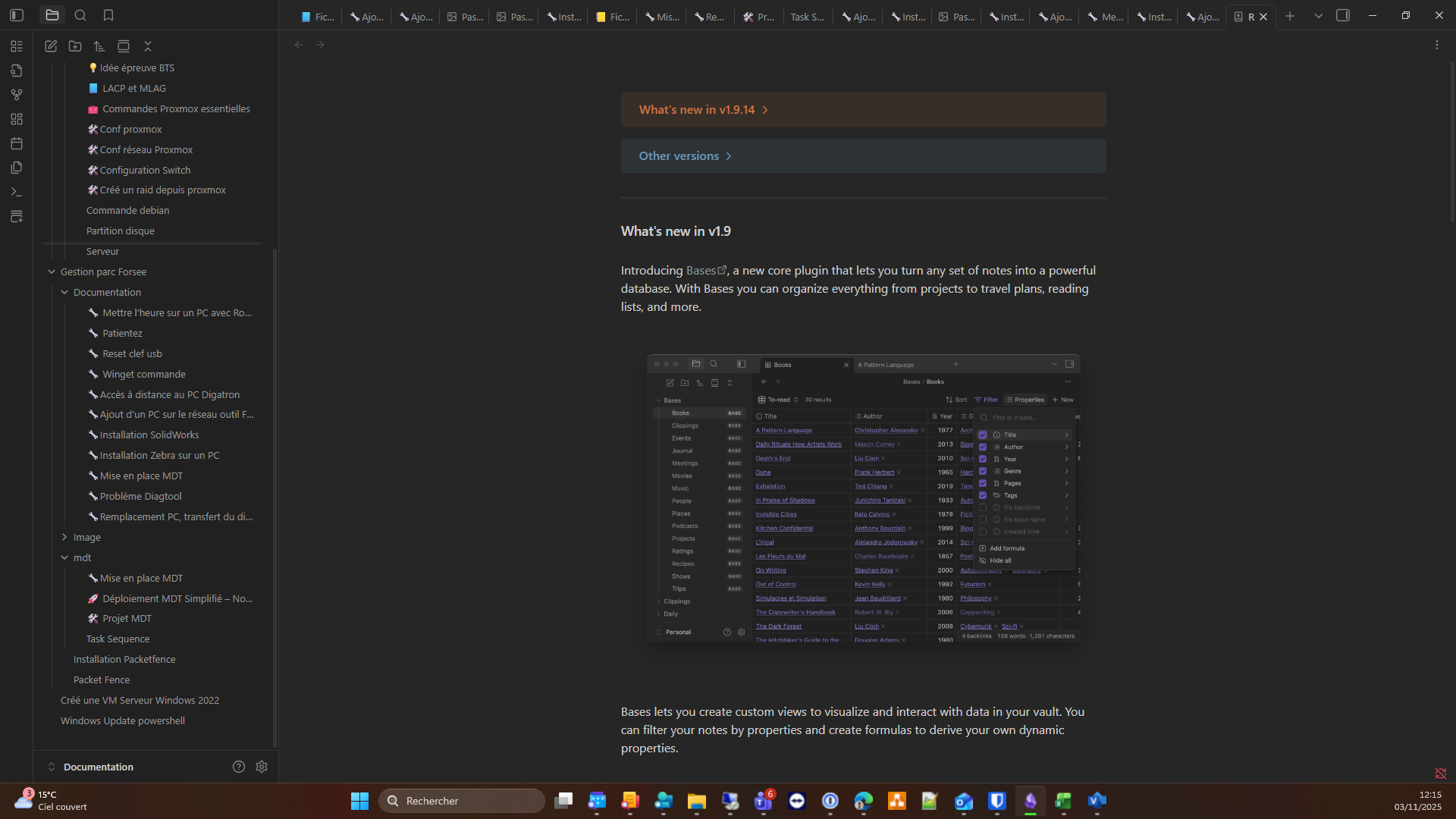This screenshot has height=819, width=1456.
Task: Open the graph view from the ribbon
Action: 17,95
